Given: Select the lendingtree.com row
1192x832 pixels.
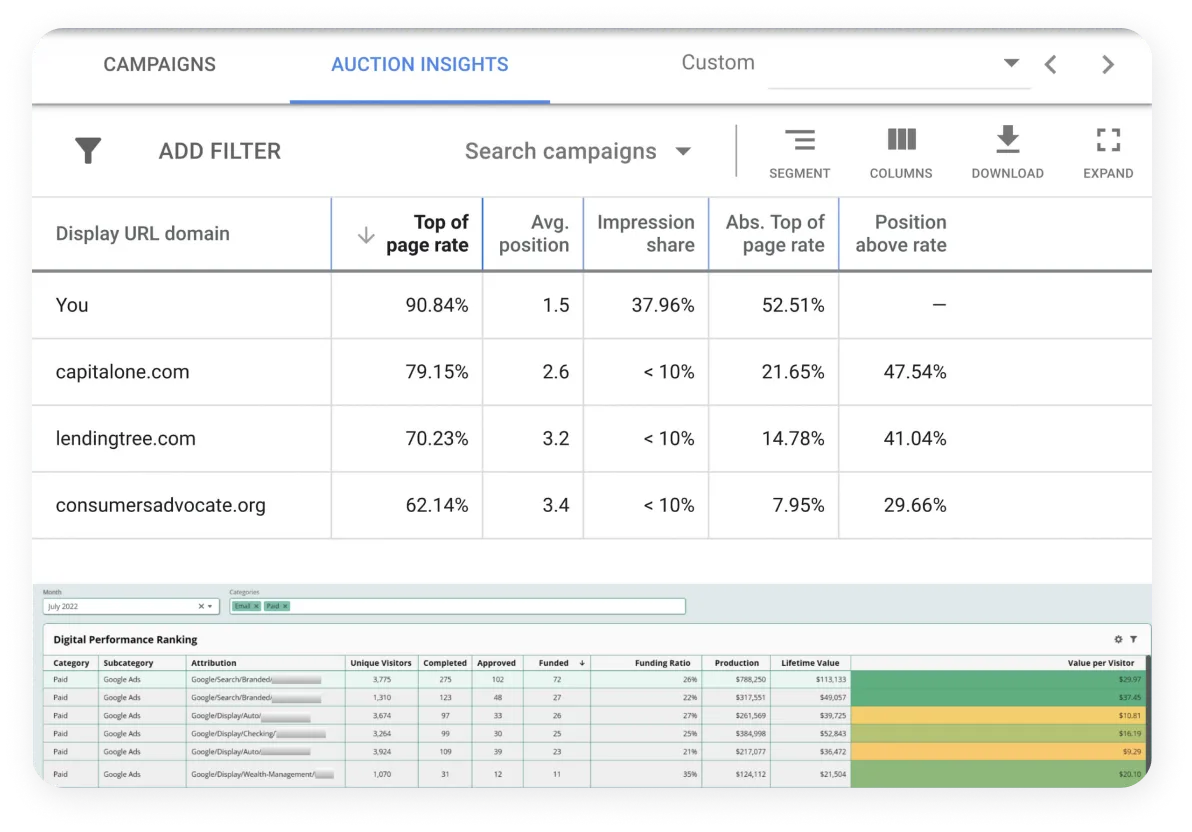Looking at the screenshot, I should coord(591,439).
